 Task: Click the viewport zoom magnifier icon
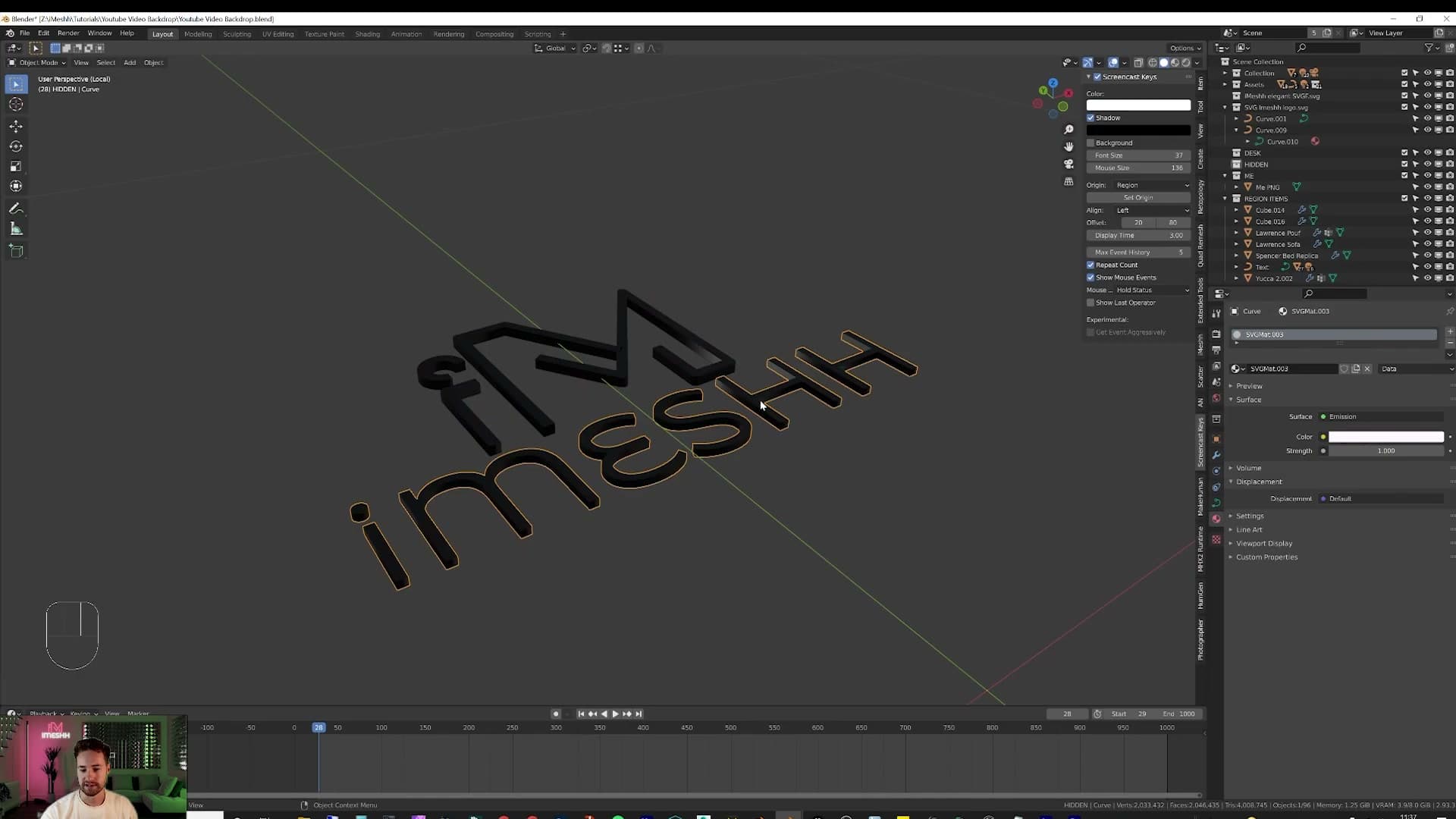[x=1068, y=130]
